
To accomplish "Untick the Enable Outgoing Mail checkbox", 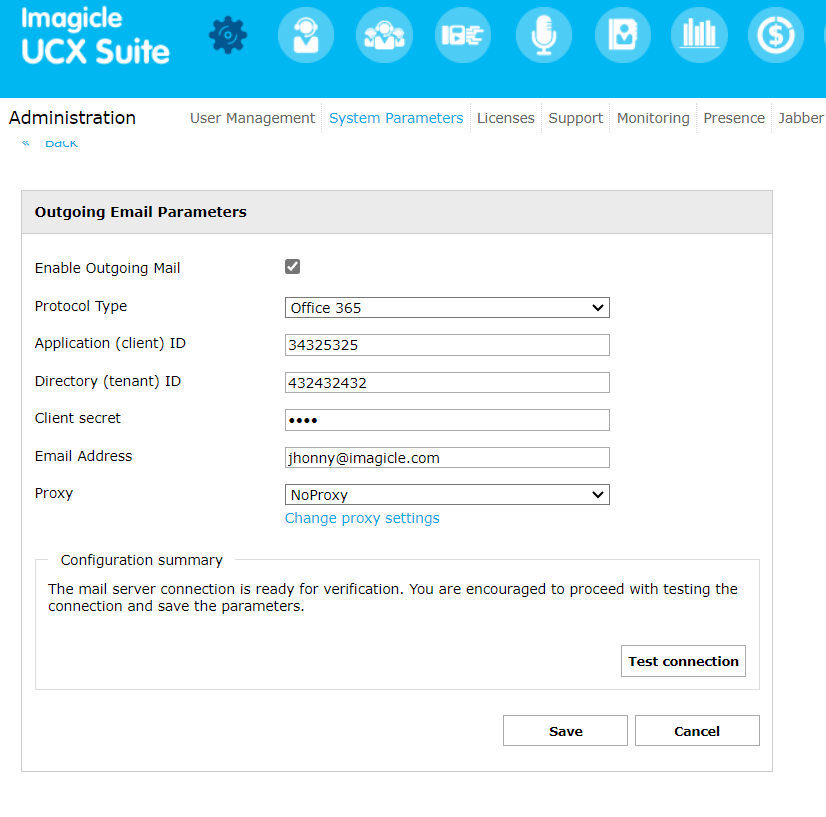I will pos(292,267).
